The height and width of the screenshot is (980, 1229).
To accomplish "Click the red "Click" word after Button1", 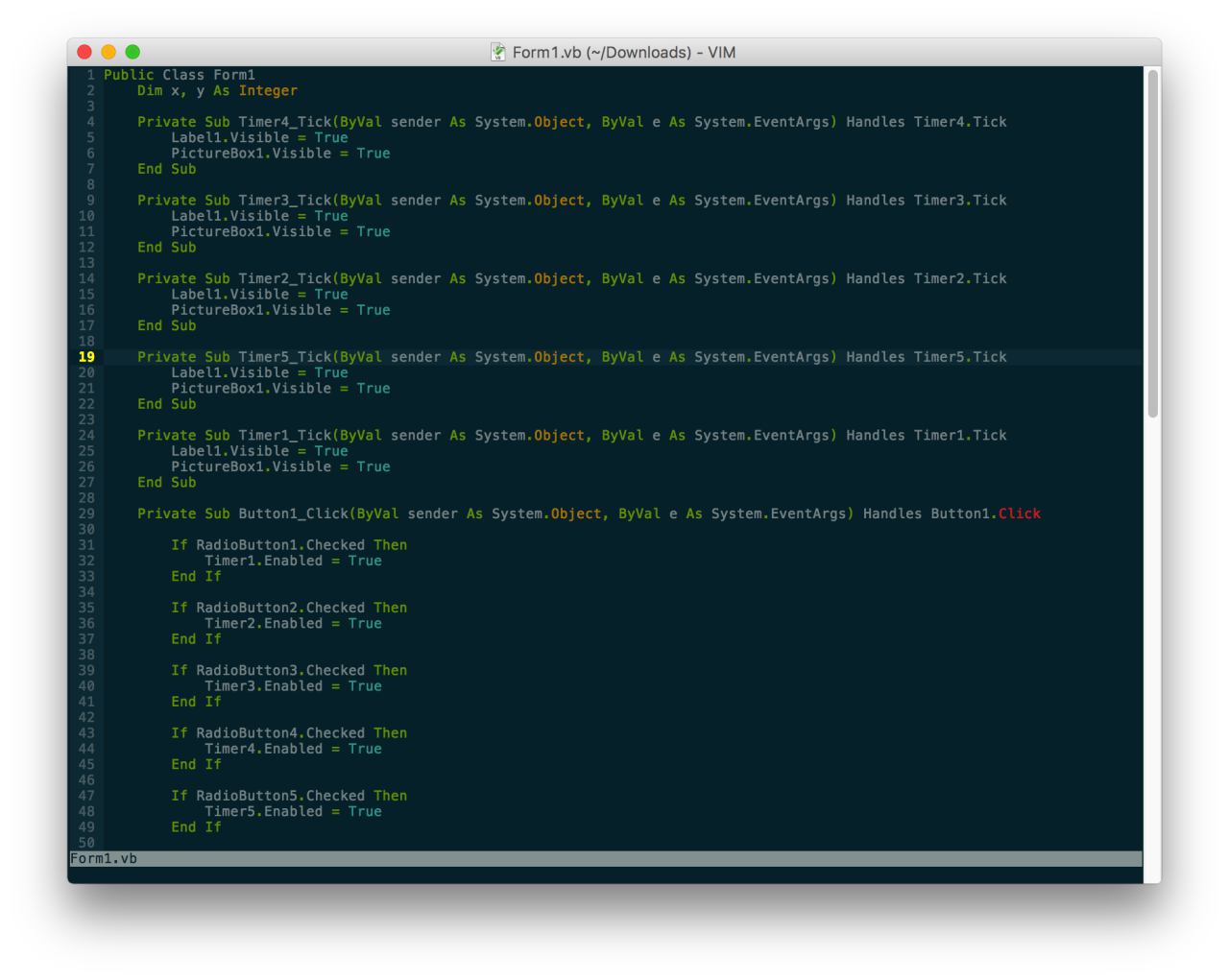I will coord(1019,514).
